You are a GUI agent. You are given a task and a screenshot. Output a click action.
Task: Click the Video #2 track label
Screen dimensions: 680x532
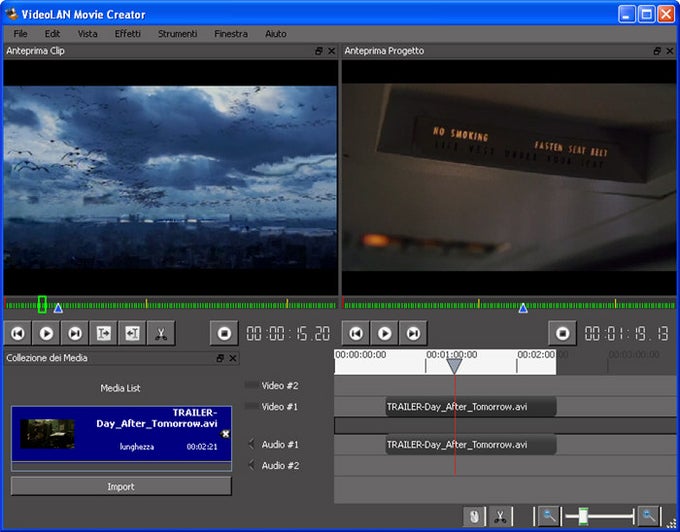[280, 385]
